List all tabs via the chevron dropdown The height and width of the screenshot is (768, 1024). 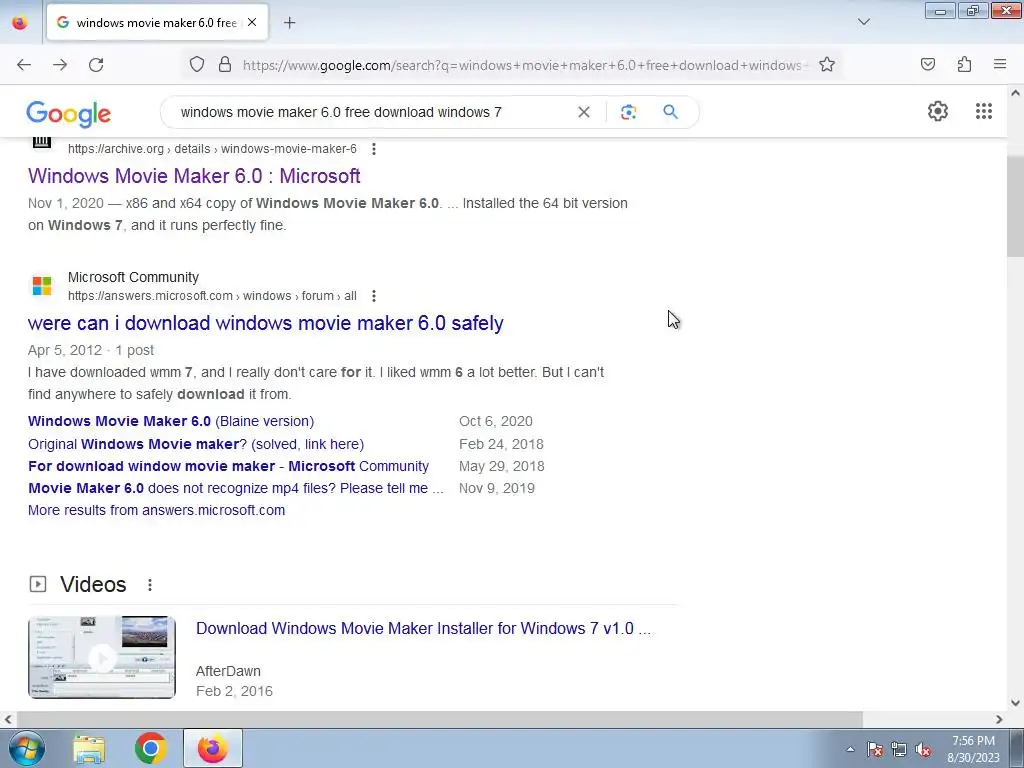click(863, 22)
